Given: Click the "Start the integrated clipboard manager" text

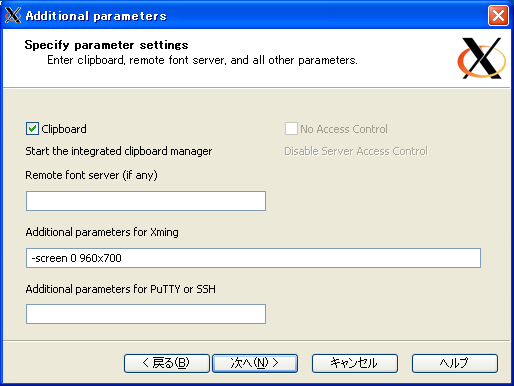Looking at the screenshot, I should coord(119,151).
